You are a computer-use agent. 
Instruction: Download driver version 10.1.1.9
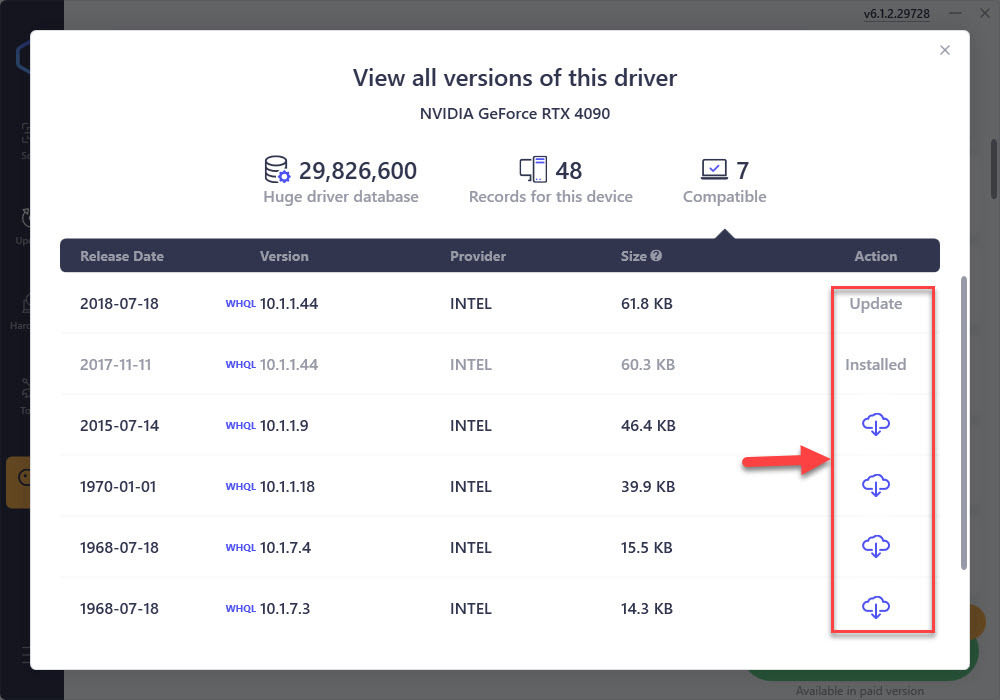click(x=876, y=426)
